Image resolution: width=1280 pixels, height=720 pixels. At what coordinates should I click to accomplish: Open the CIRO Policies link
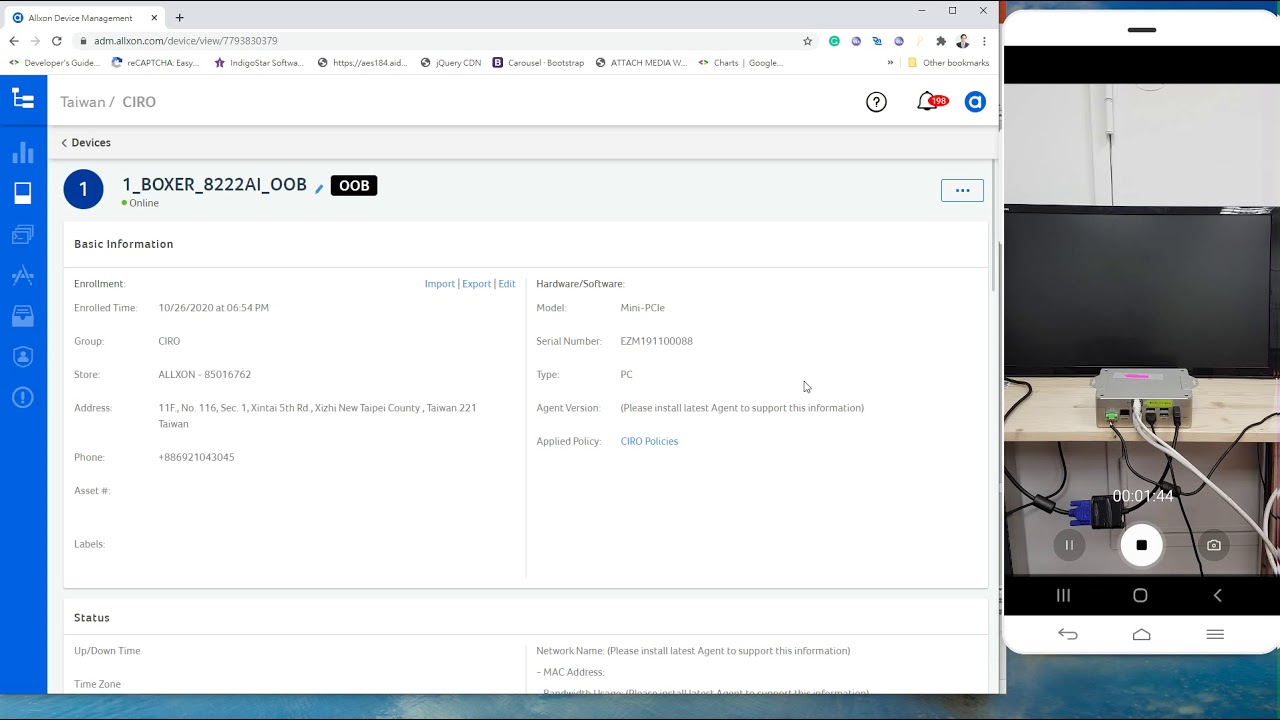[649, 441]
